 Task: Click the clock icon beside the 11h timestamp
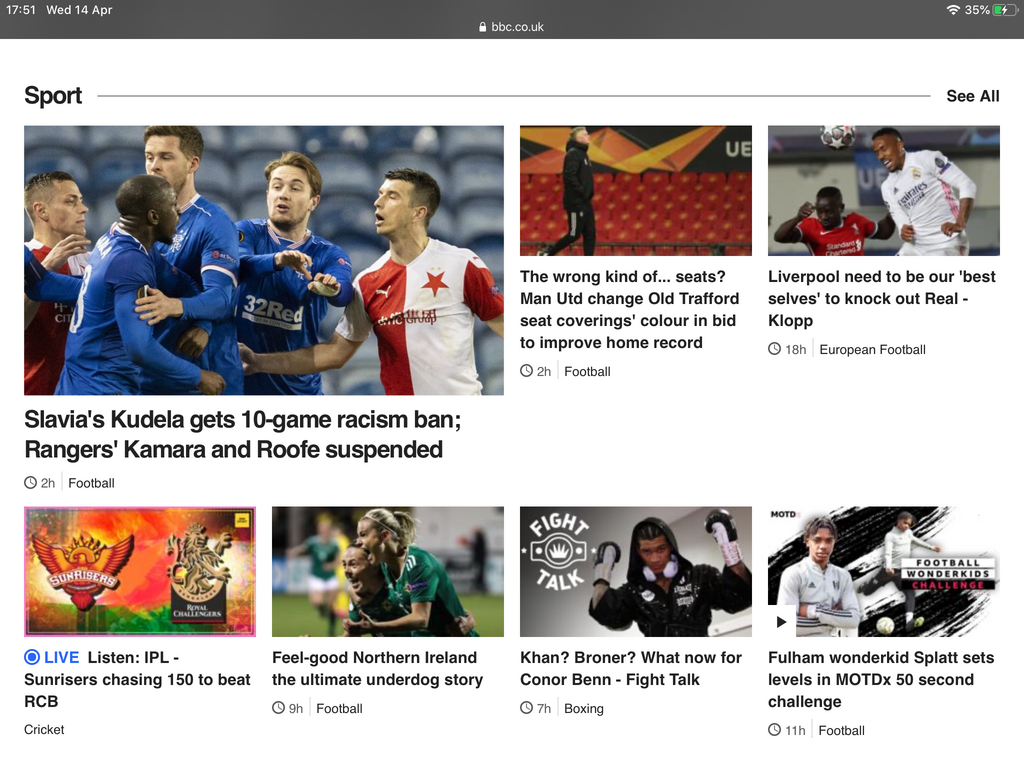pos(775,729)
